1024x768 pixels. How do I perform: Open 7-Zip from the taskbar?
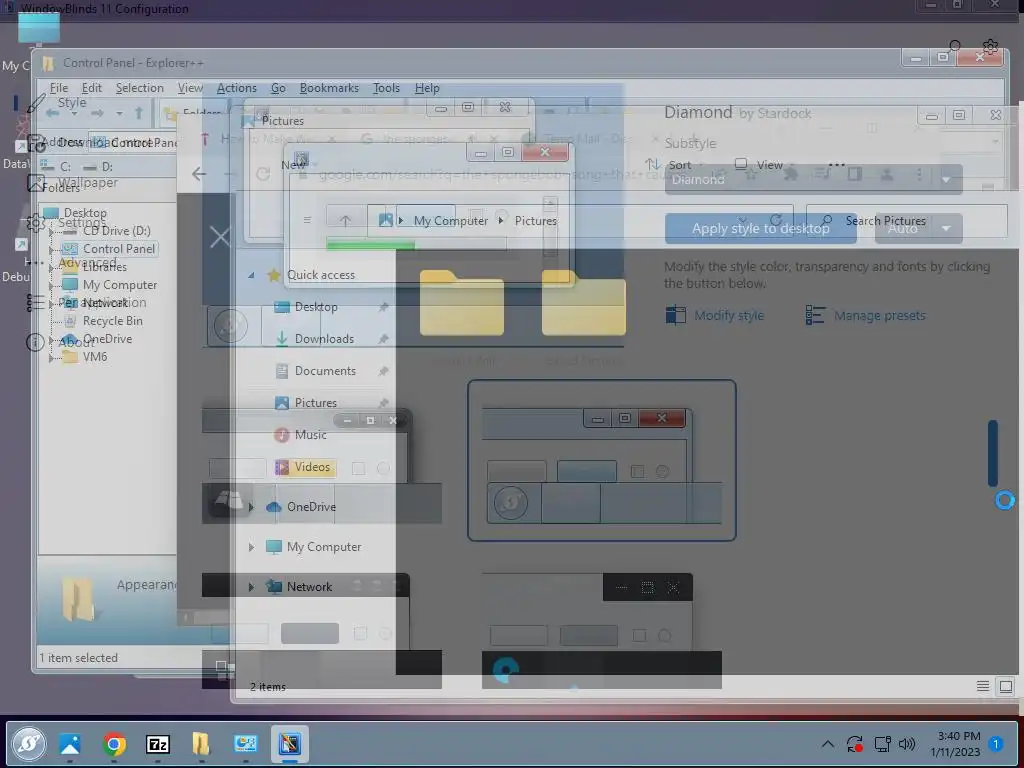click(157, 744)
